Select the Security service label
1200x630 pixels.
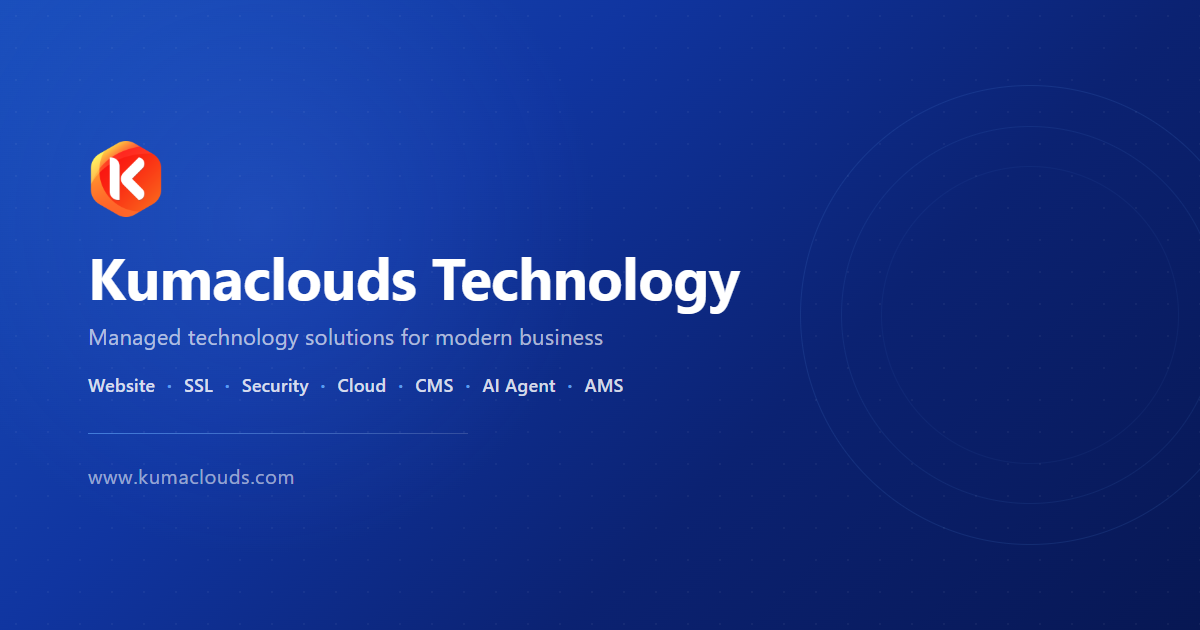tap(275, 386)
